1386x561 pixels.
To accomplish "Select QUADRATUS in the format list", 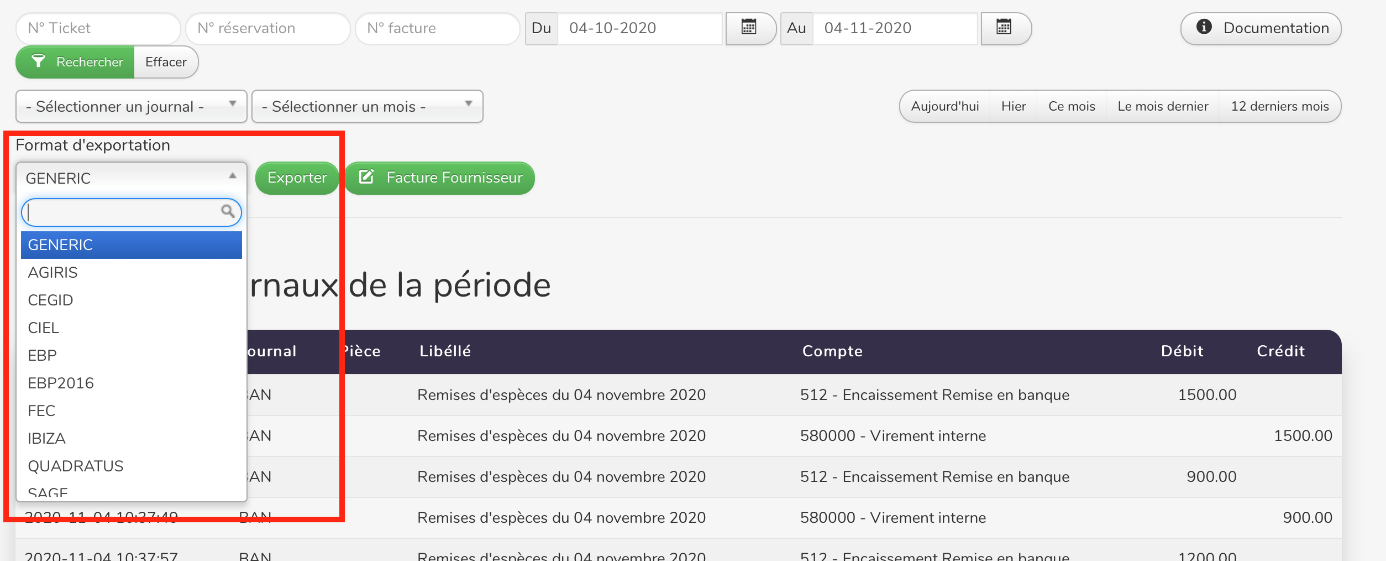I will tap(76, 466).
